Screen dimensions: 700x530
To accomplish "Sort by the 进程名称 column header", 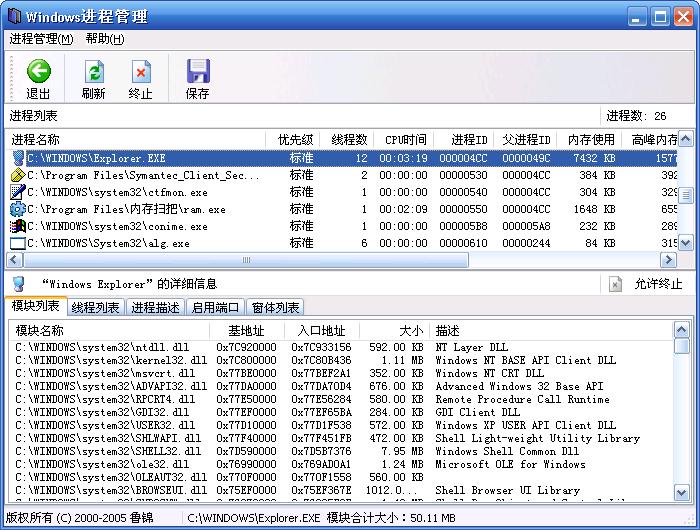I will [x=136, y=140].
